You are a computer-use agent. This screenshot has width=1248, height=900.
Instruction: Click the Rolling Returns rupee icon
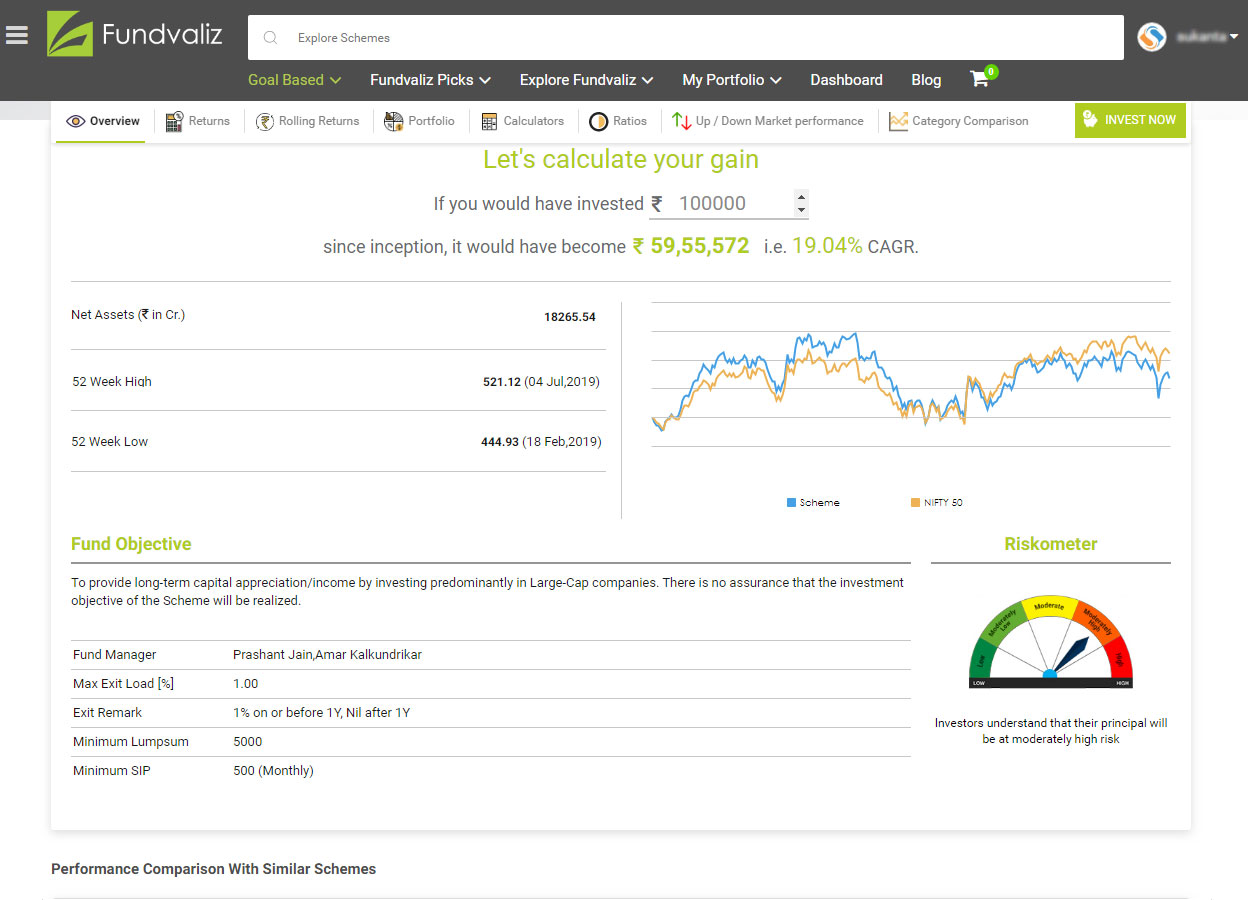[264, 121]
